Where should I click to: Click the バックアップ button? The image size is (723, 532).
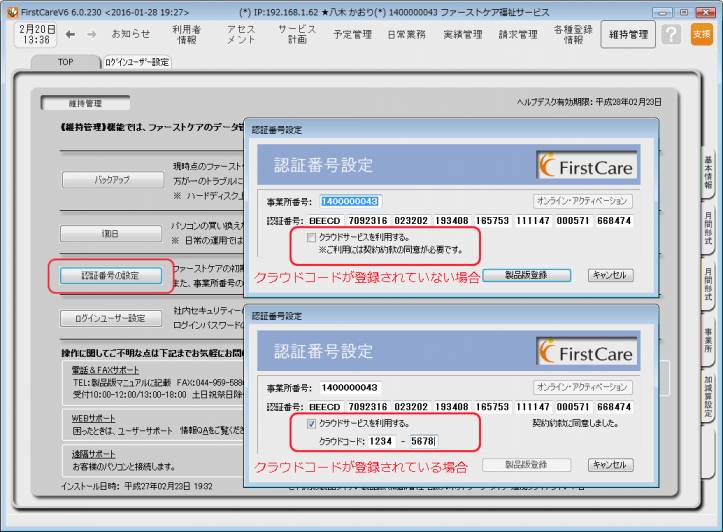point(111,180)
